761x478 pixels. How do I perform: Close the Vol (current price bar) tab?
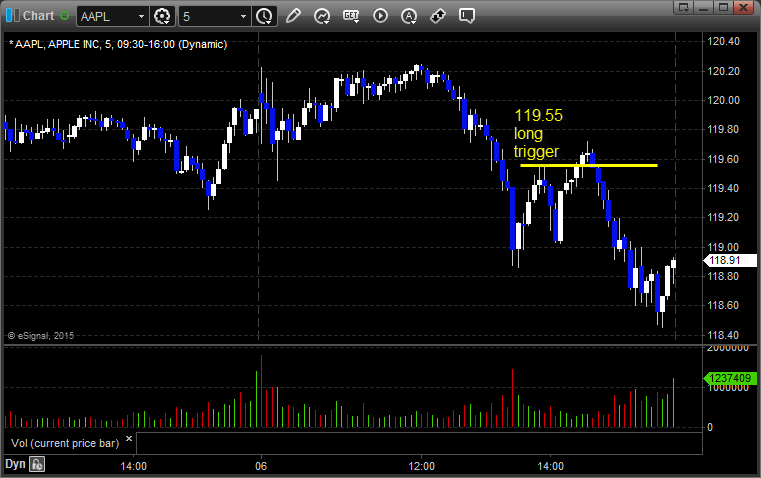tap(129, 439)
